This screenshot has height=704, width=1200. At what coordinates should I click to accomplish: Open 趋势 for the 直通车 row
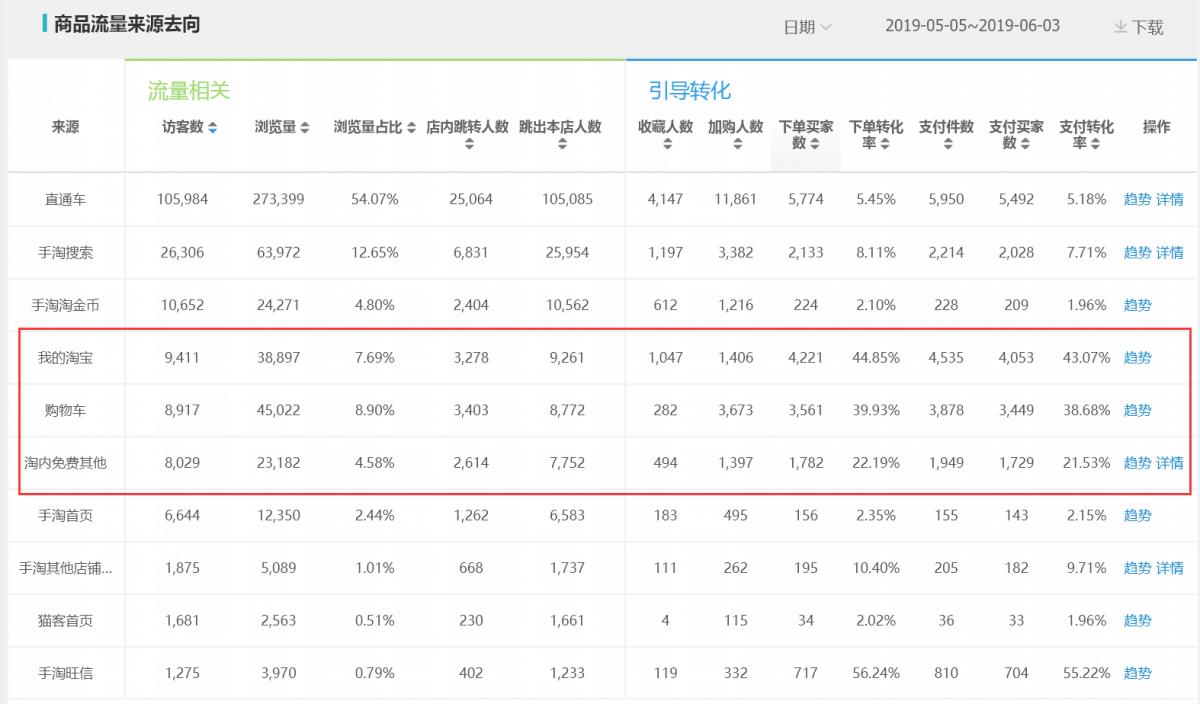pyautogui.click(x=1137, y=199)
